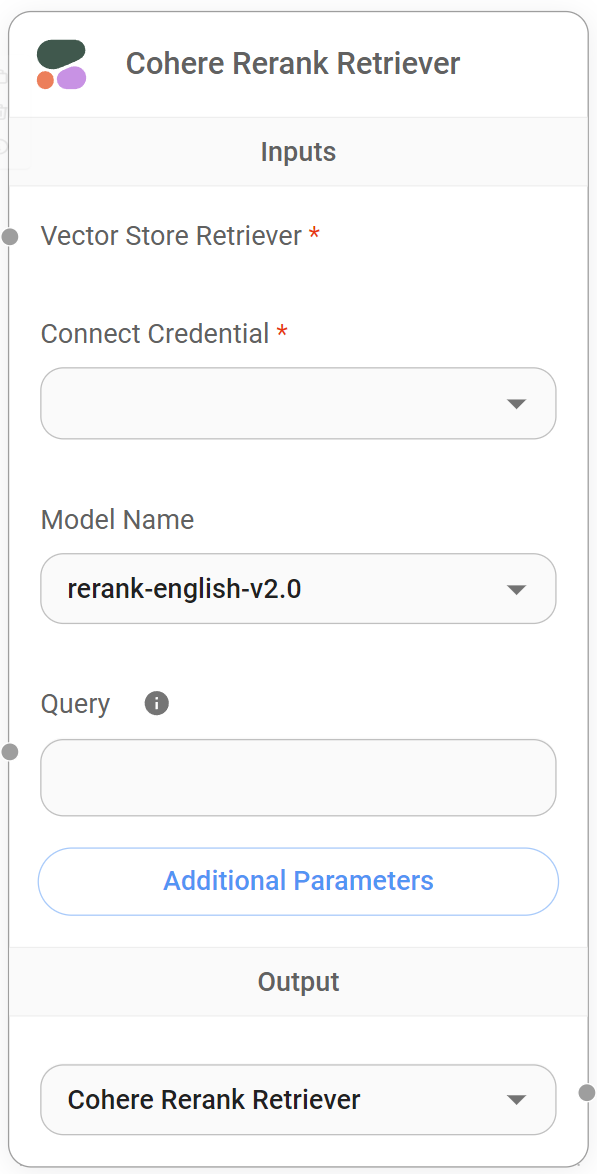This screenshot has width=597, height=1174.
Task: Click inside the Query text field
Action: click(x=298, y=777)
